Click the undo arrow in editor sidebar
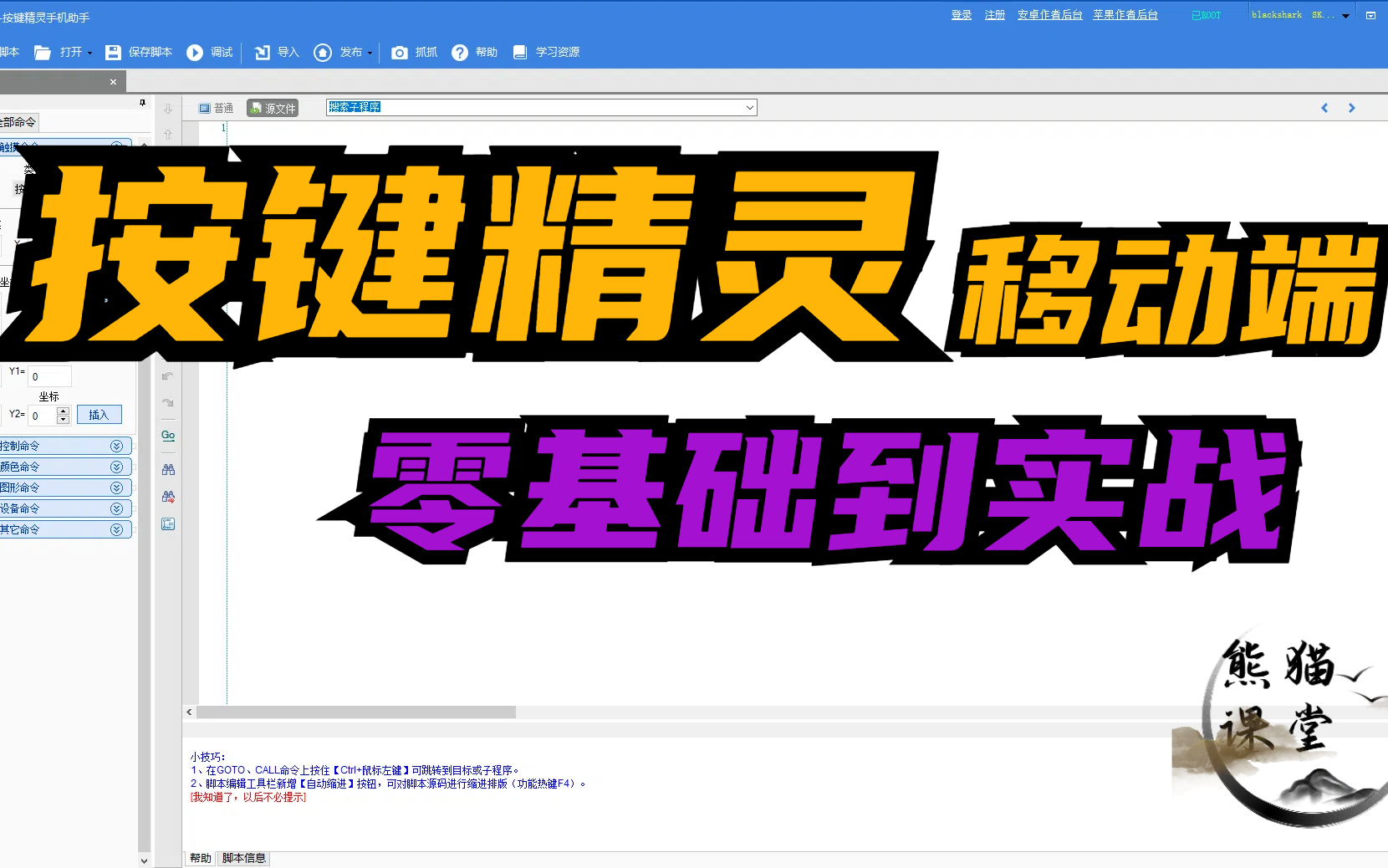The image size is (1388, 868). tap(168, 376)
